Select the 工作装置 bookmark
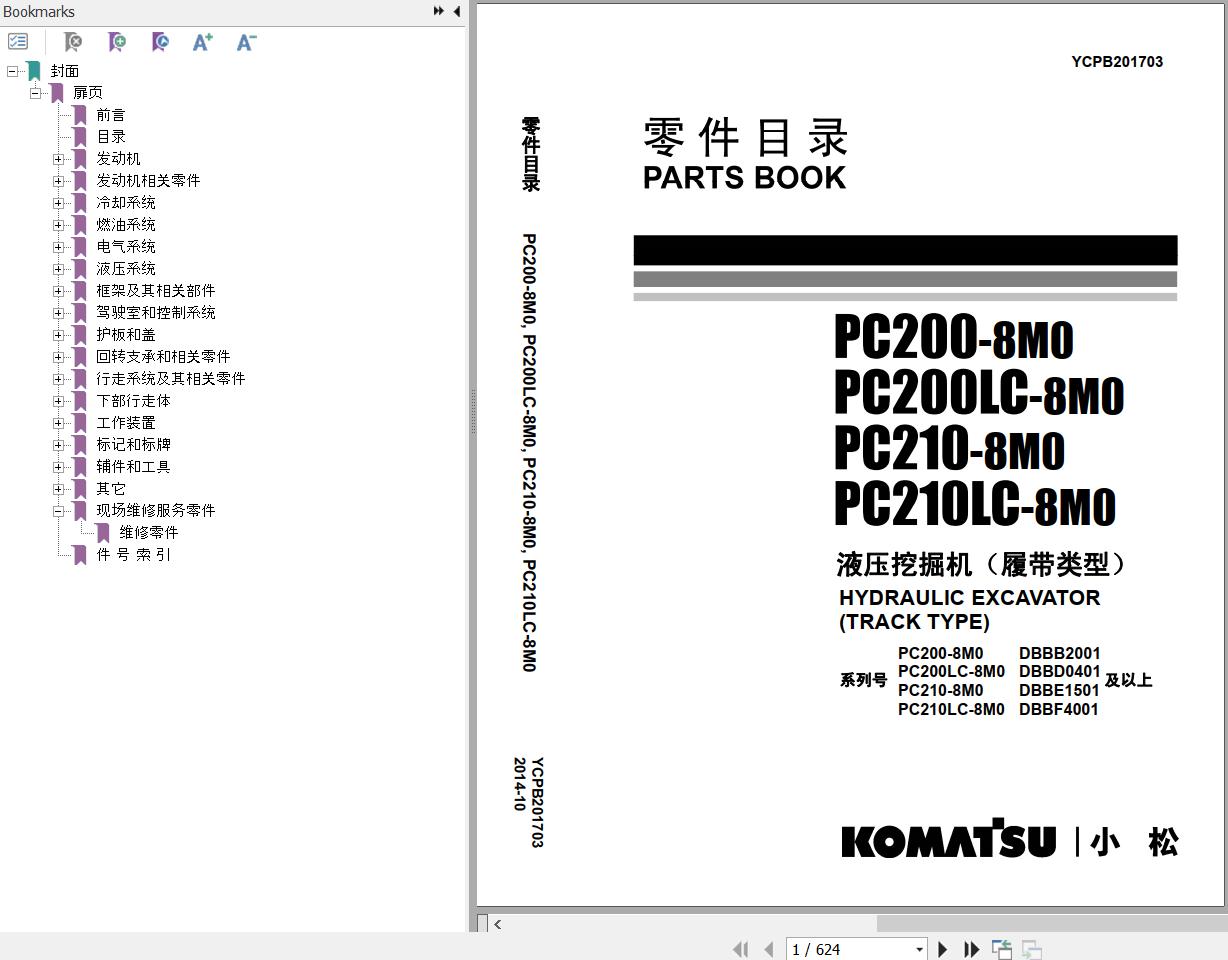1228x960 pixels. click(126, 423)
